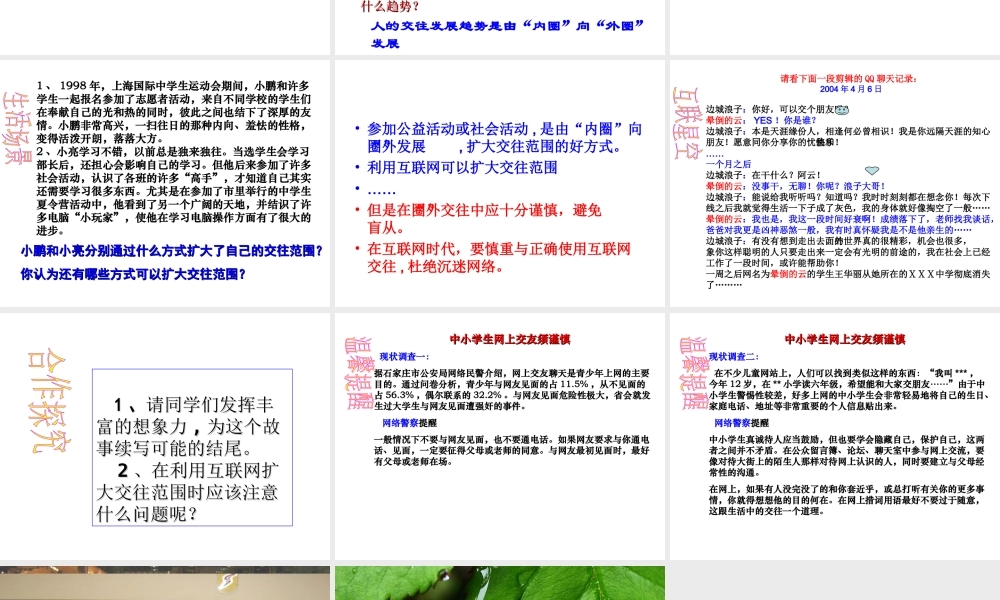This screenshot has width=1000, height=600.
Task: Click the red bullet 在互联网时代，要慎重与正确使用互联网交往
Action: [499, 258]
